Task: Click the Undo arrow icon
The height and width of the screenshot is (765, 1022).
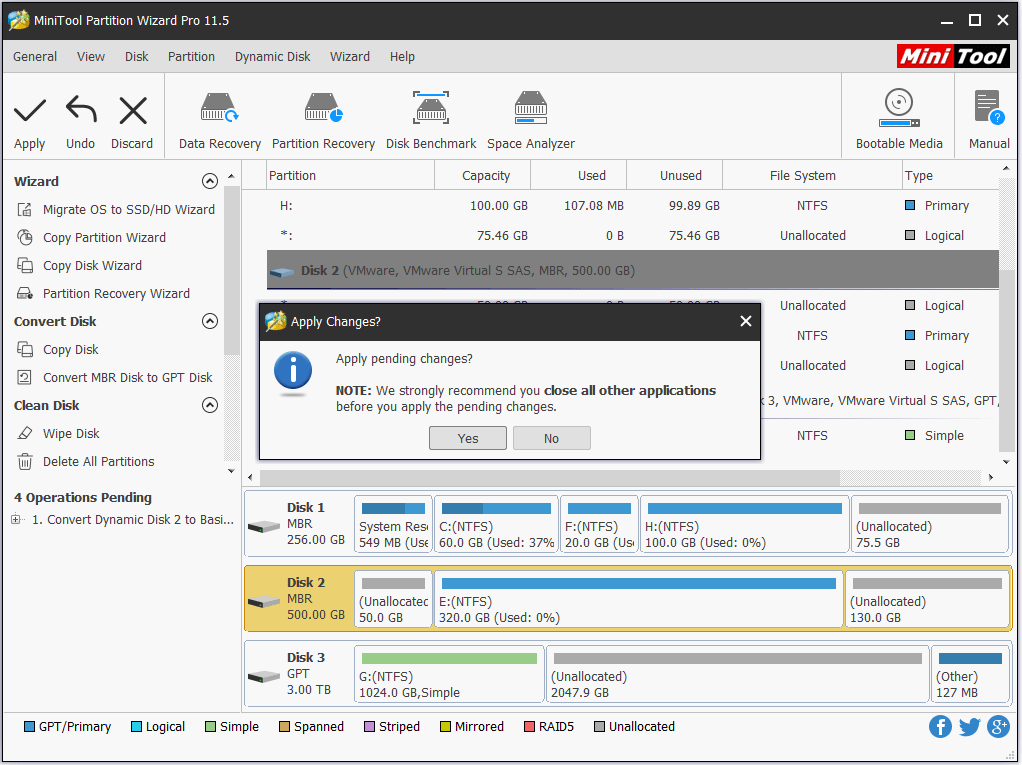Action: (81, 109)
